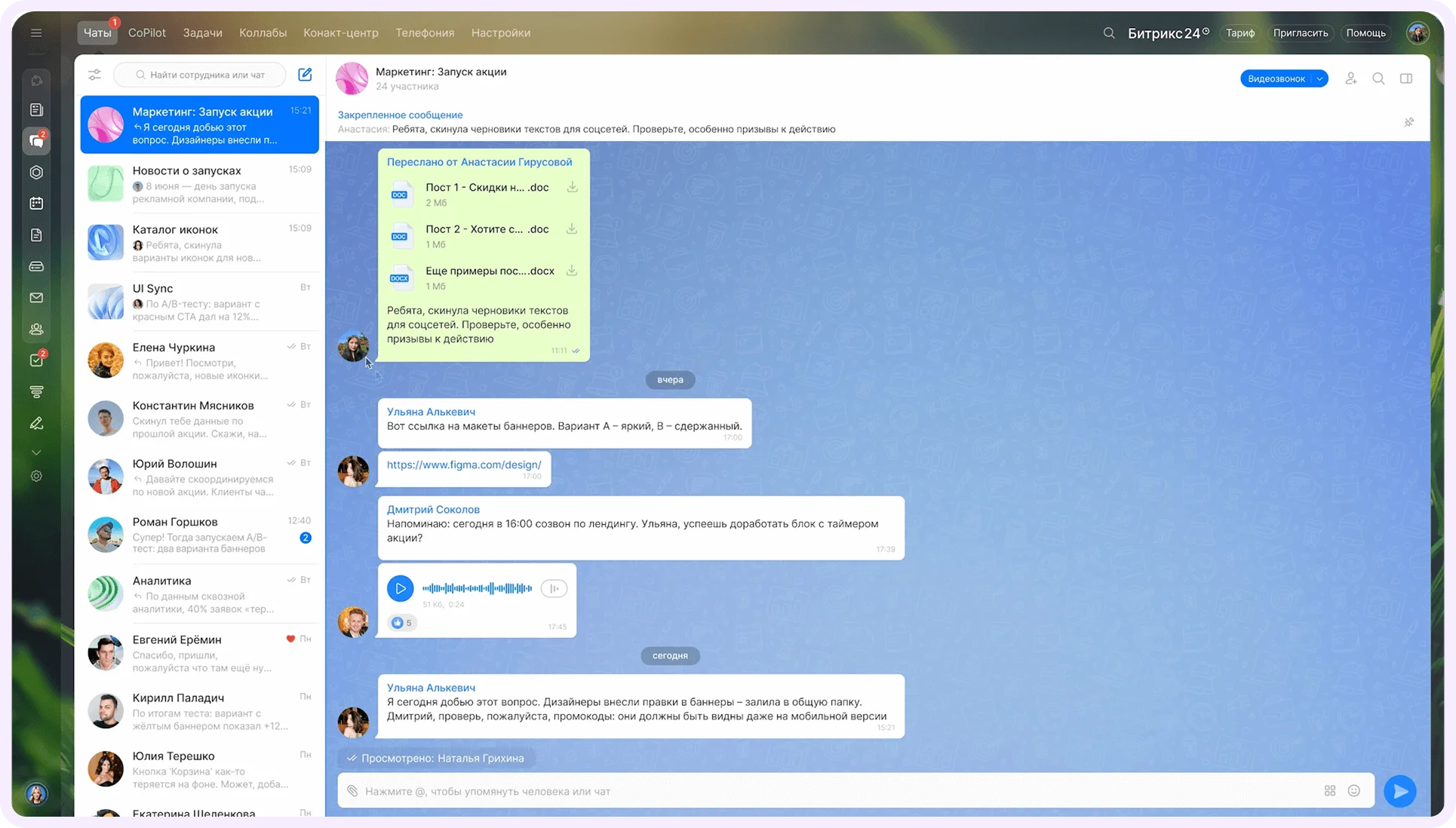The height and width of the screenshot is (828, 1456).
Task: Open the hamburger menu at top left
Action: (36, 33)
